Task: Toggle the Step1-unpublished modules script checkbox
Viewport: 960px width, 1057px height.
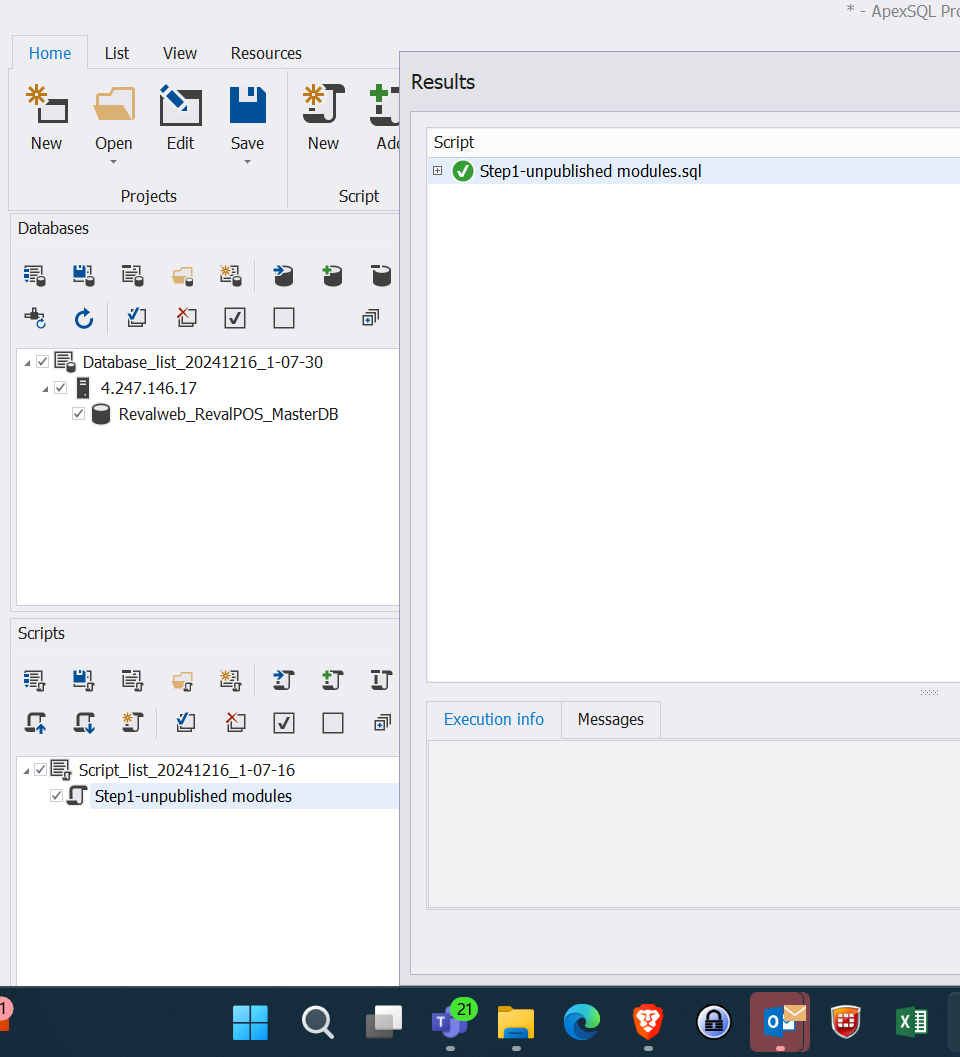Action: 57,796
